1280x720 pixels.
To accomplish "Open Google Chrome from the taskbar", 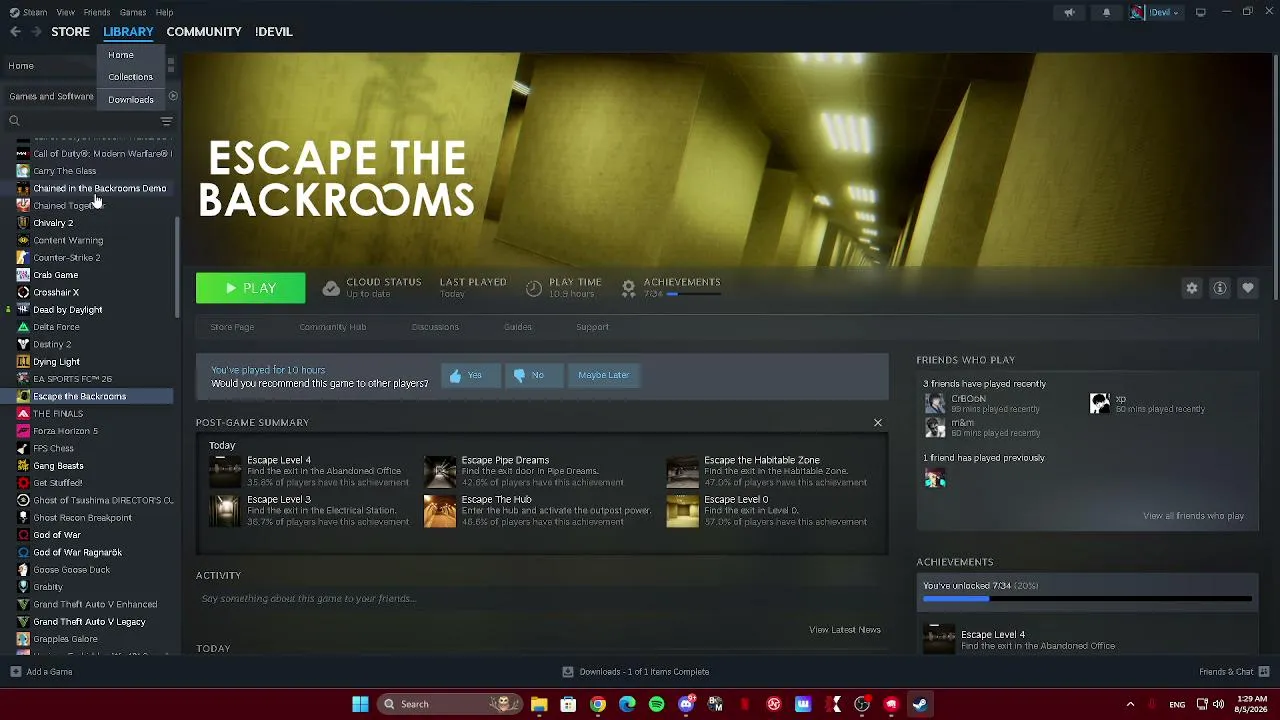I will tap(597, 704).
